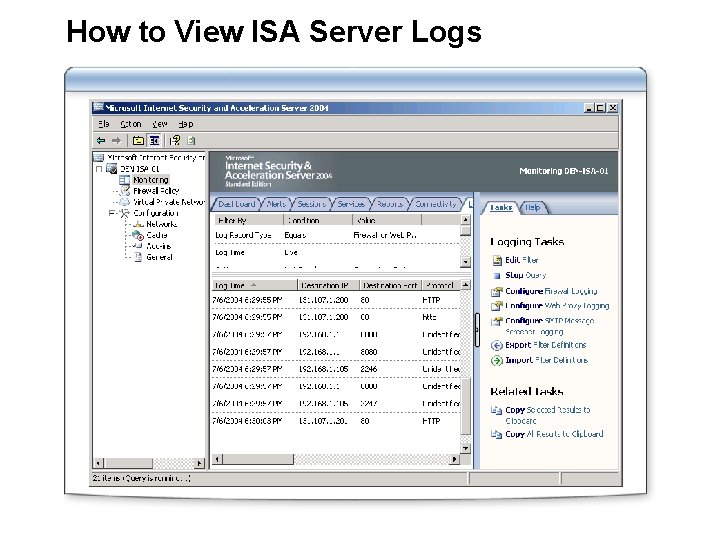
Task: Switch to the Services tab
Action: (x=351, y=204)
